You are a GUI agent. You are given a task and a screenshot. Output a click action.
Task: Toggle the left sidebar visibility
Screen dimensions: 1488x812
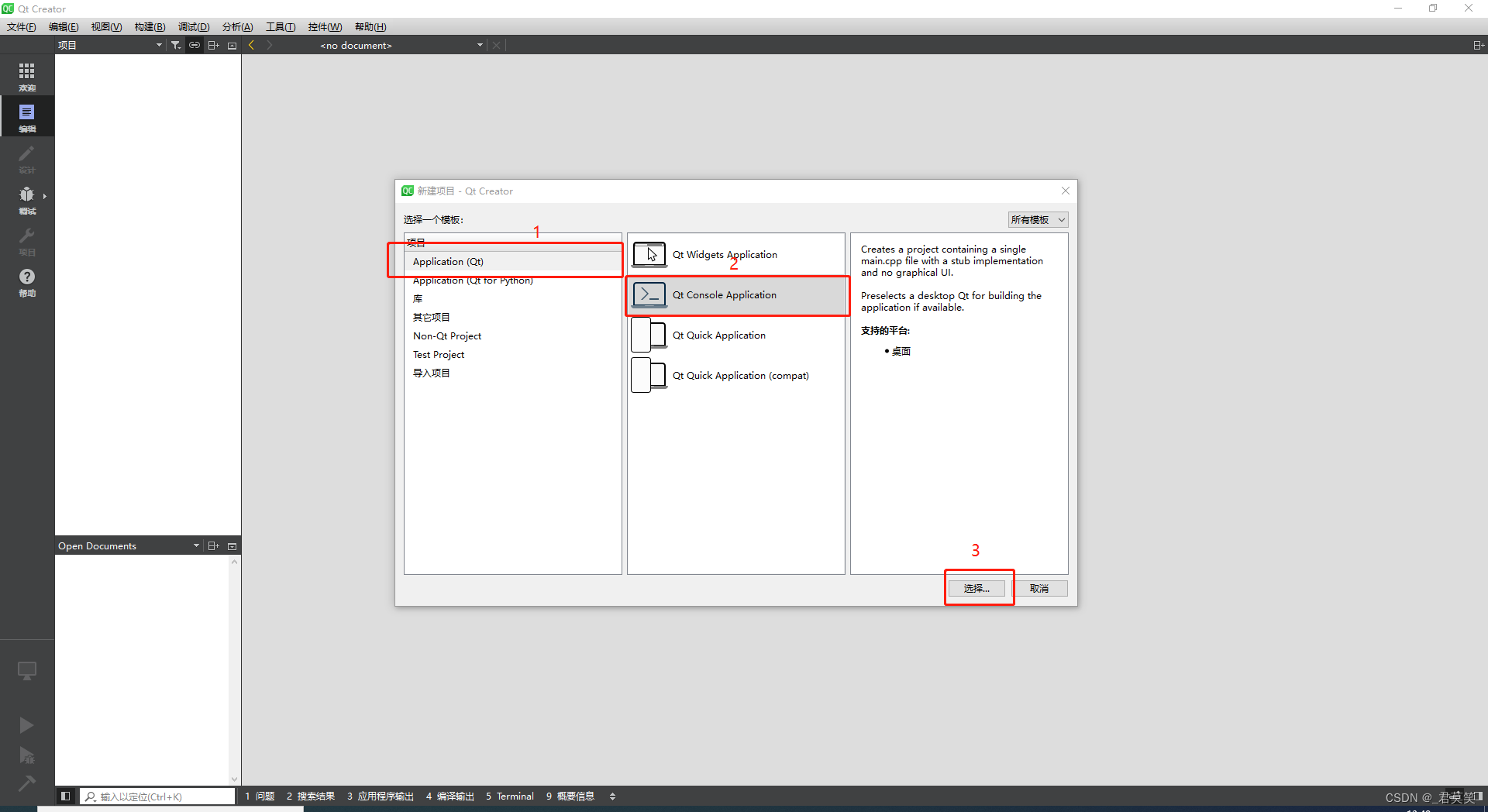tap(65, 796)
